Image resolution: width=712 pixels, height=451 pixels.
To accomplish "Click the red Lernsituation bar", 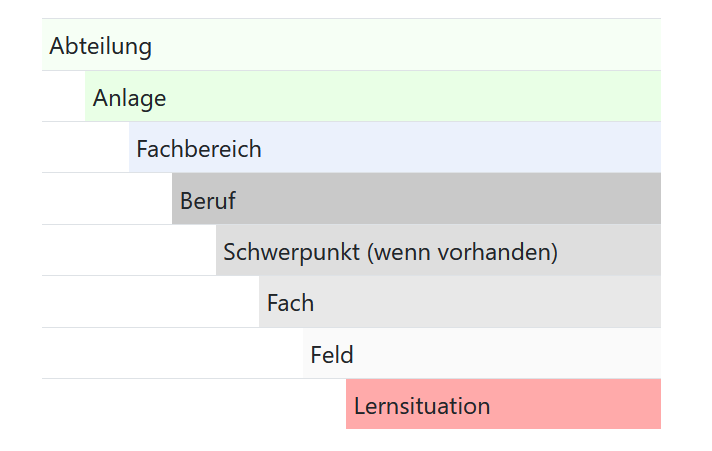I will [580, 405].
